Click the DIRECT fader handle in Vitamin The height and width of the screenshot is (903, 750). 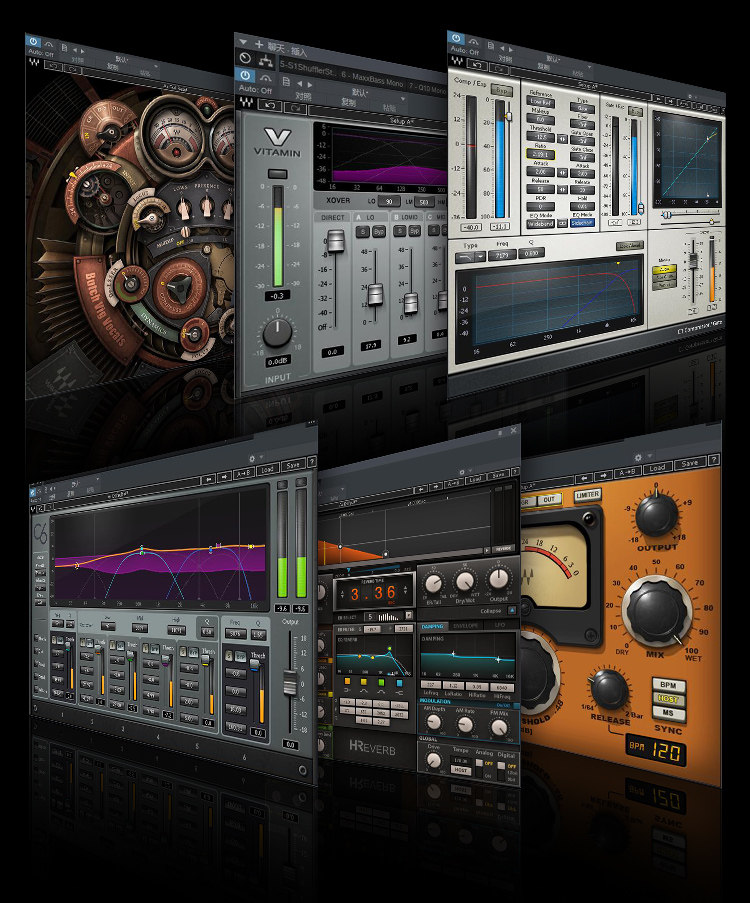pos(335,240)
